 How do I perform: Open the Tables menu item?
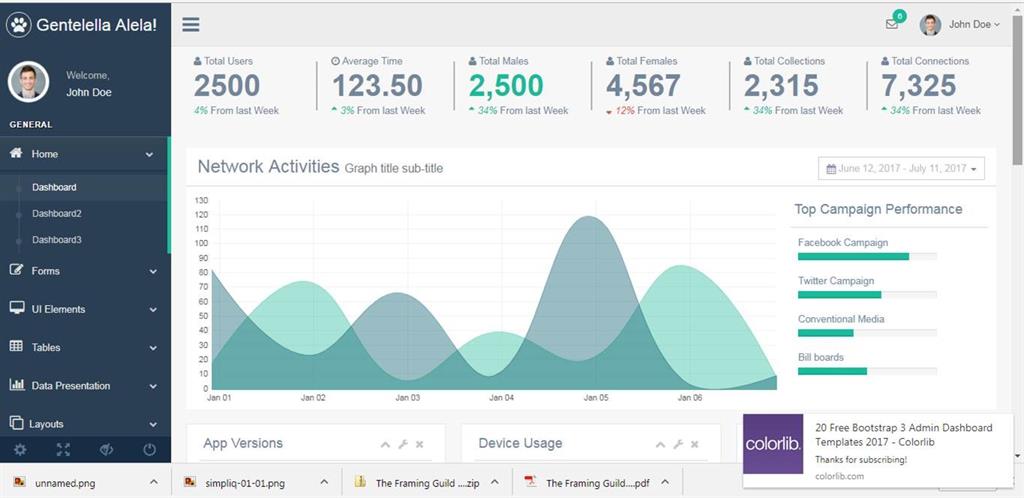pos(85,347)
